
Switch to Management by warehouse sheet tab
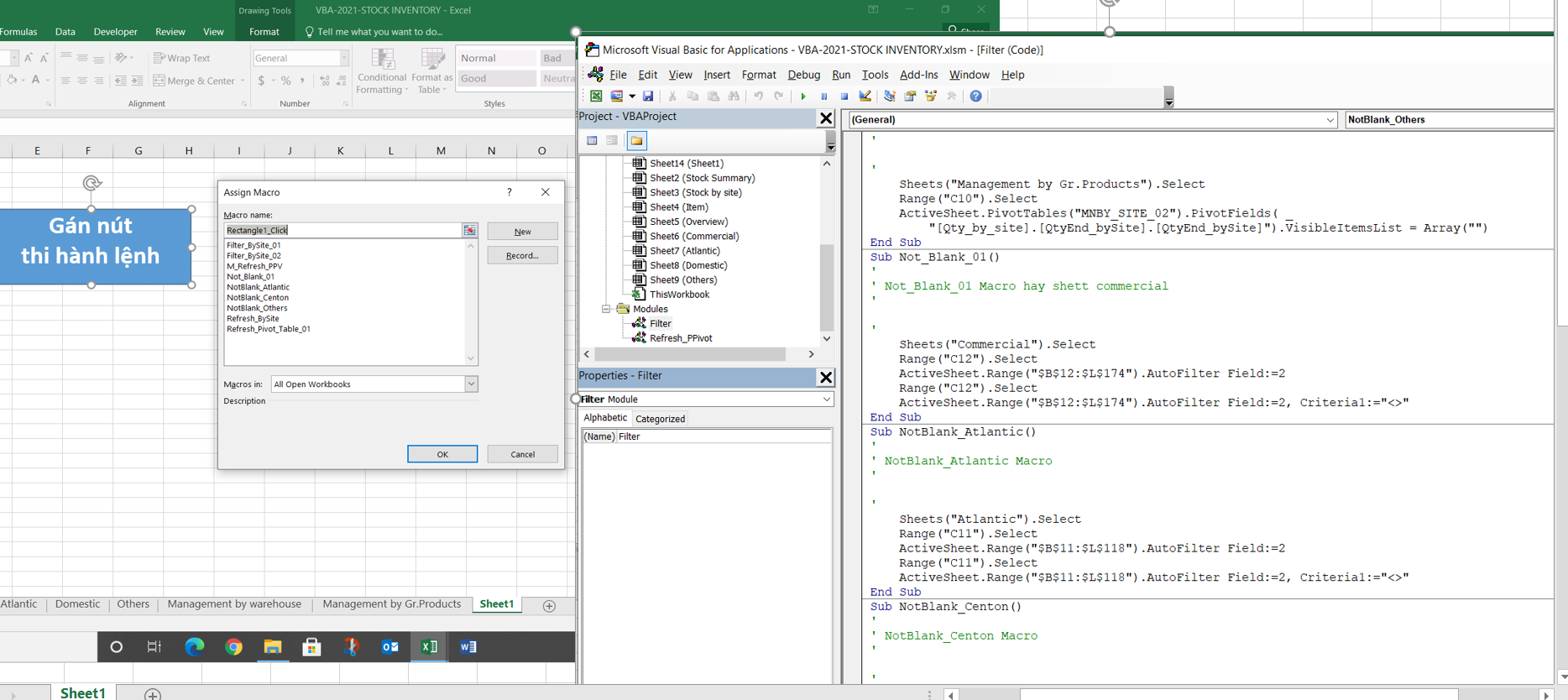point(234,604)
